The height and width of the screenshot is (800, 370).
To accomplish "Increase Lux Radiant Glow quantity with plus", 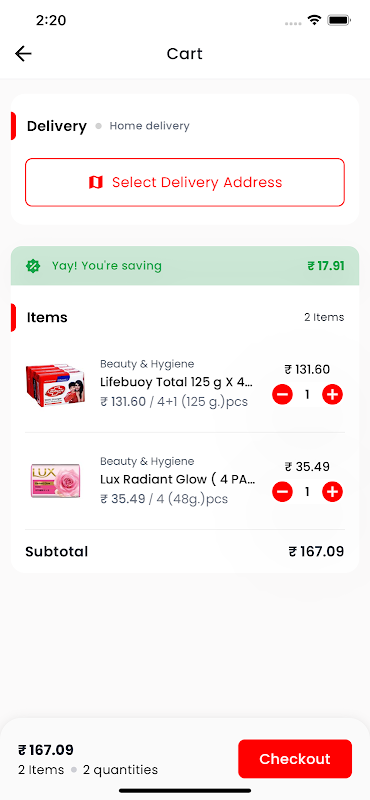I will tap(332, 492).
